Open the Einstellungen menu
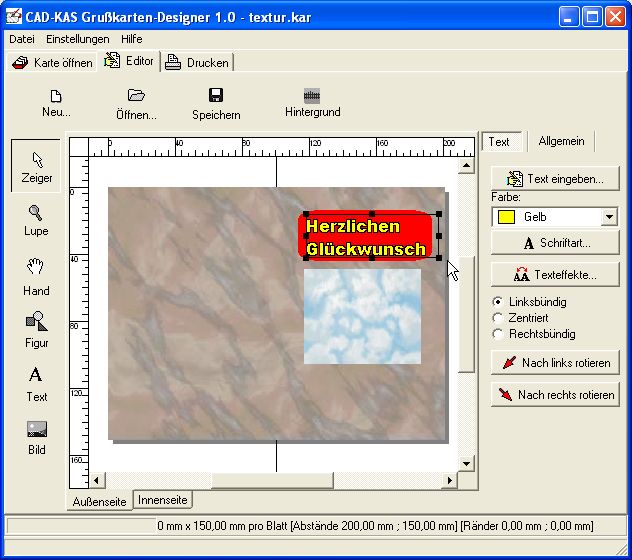The width and height of the screenshot is (632, 560). point(77,39)
